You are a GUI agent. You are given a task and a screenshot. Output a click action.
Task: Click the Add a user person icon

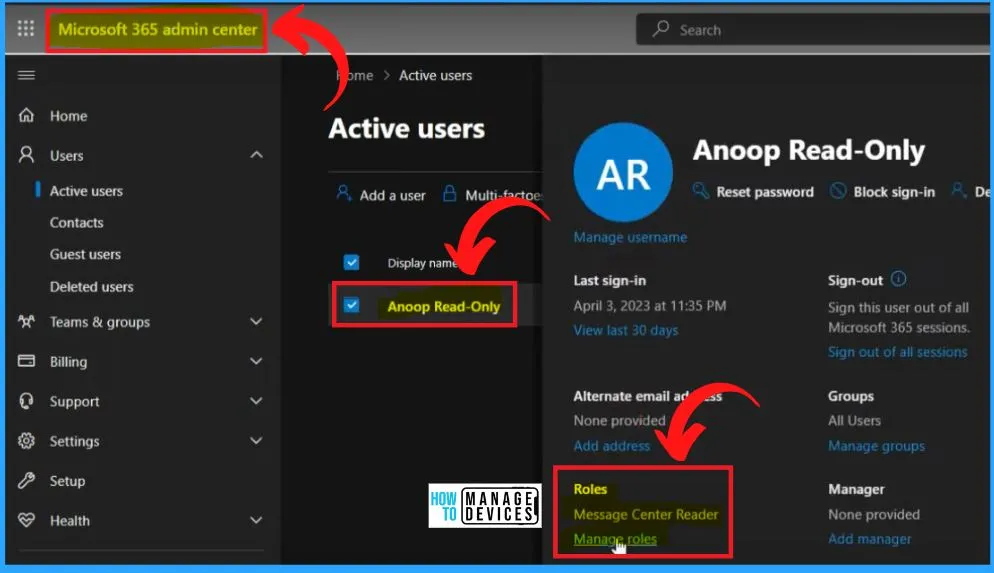click(x=343, y=193)
